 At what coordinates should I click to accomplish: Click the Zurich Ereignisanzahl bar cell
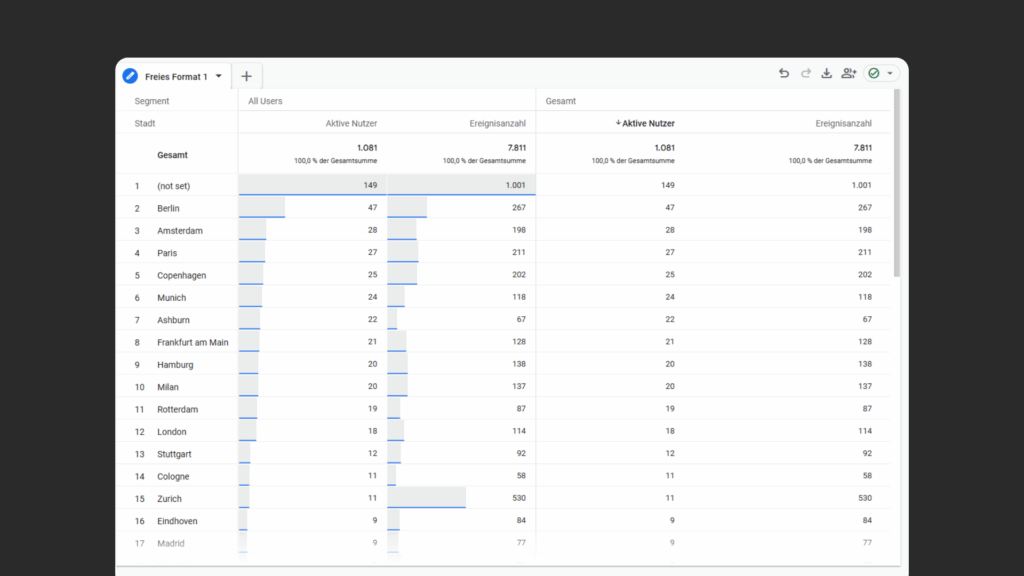[460, 498]
